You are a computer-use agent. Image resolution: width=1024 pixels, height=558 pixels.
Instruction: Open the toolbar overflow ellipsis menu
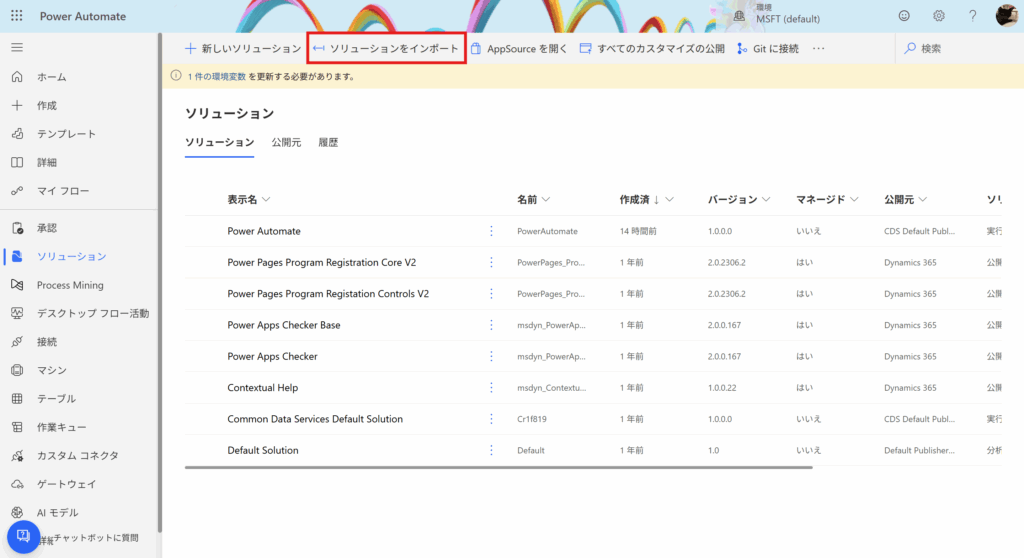click(818, 48)
